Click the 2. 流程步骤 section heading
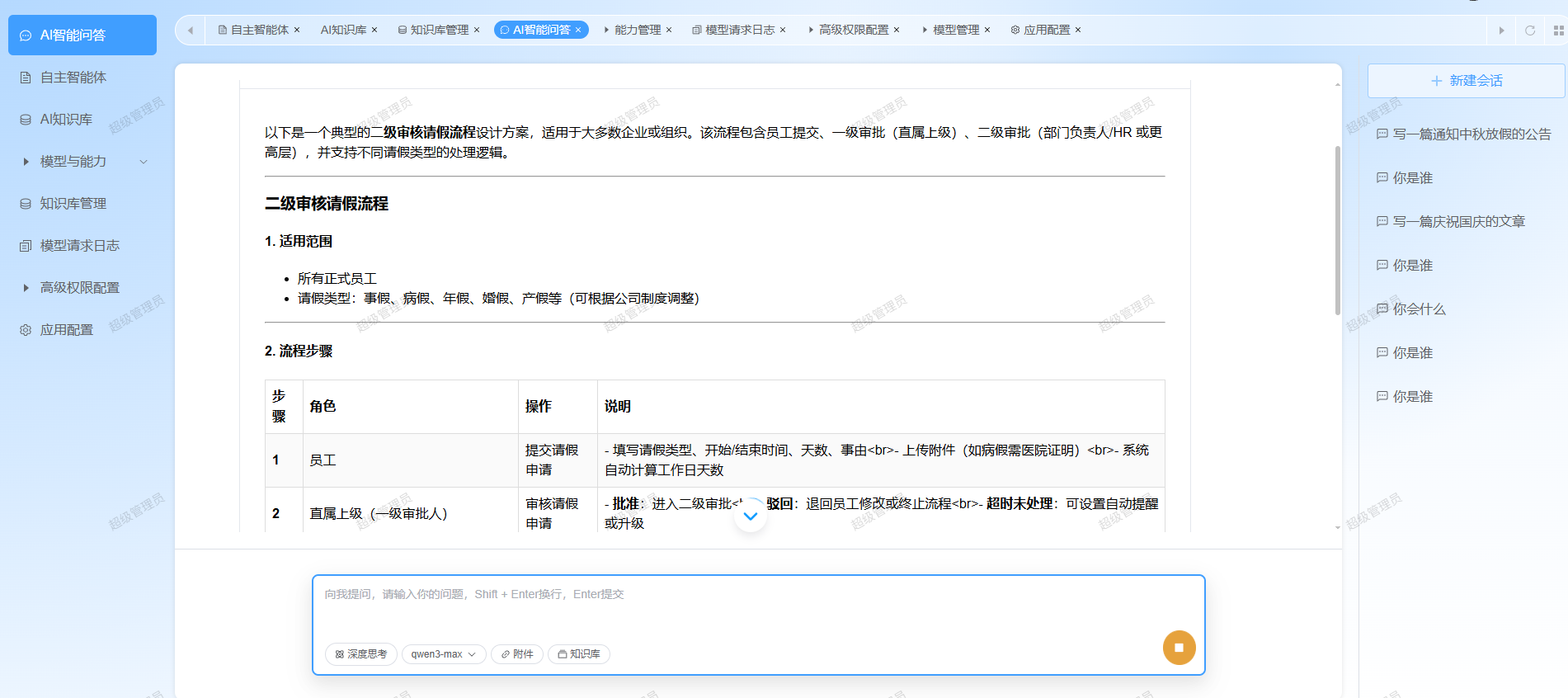 [299, 351]
